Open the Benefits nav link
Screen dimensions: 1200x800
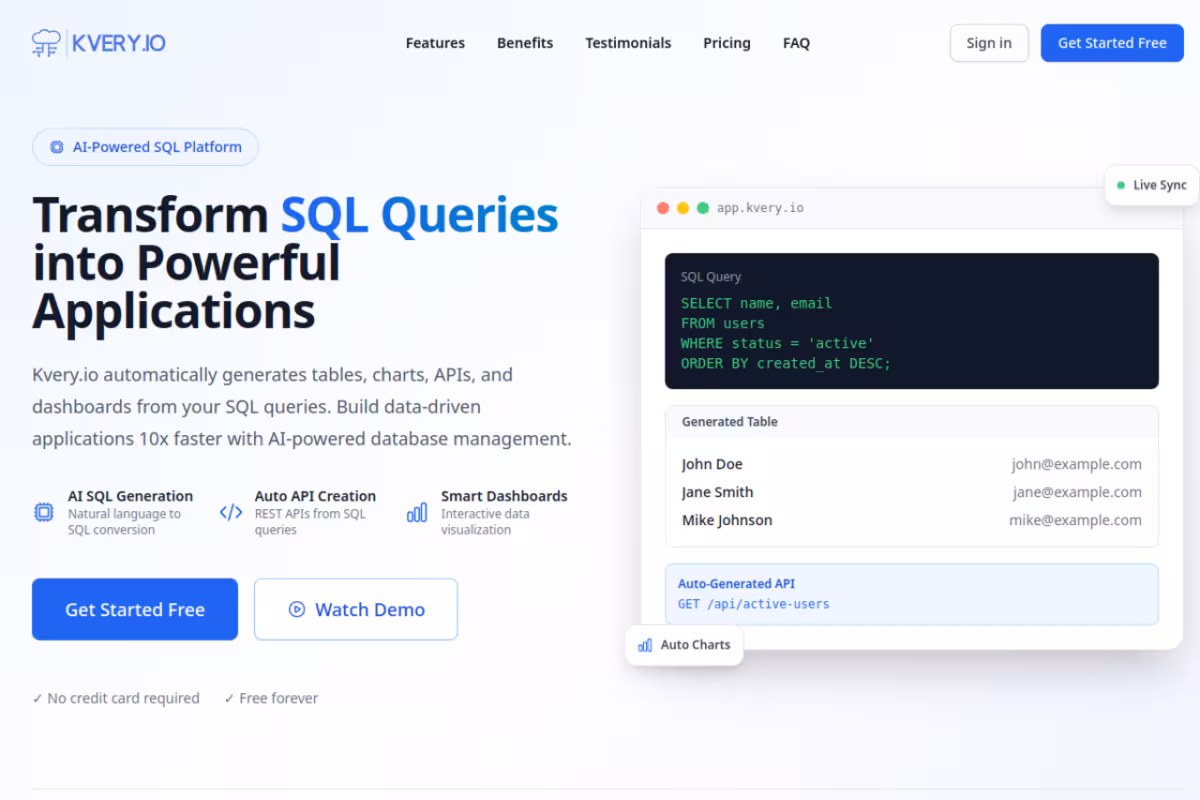(x=525, y=43)
